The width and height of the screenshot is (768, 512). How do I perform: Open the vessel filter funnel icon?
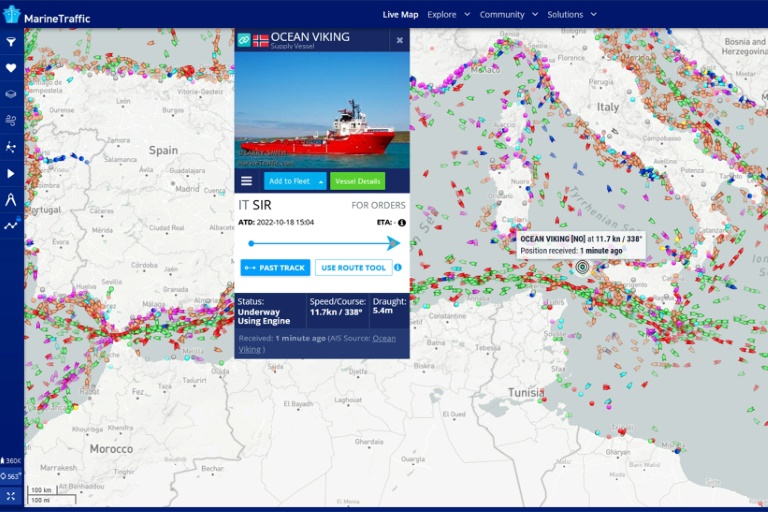coord(11,42)
